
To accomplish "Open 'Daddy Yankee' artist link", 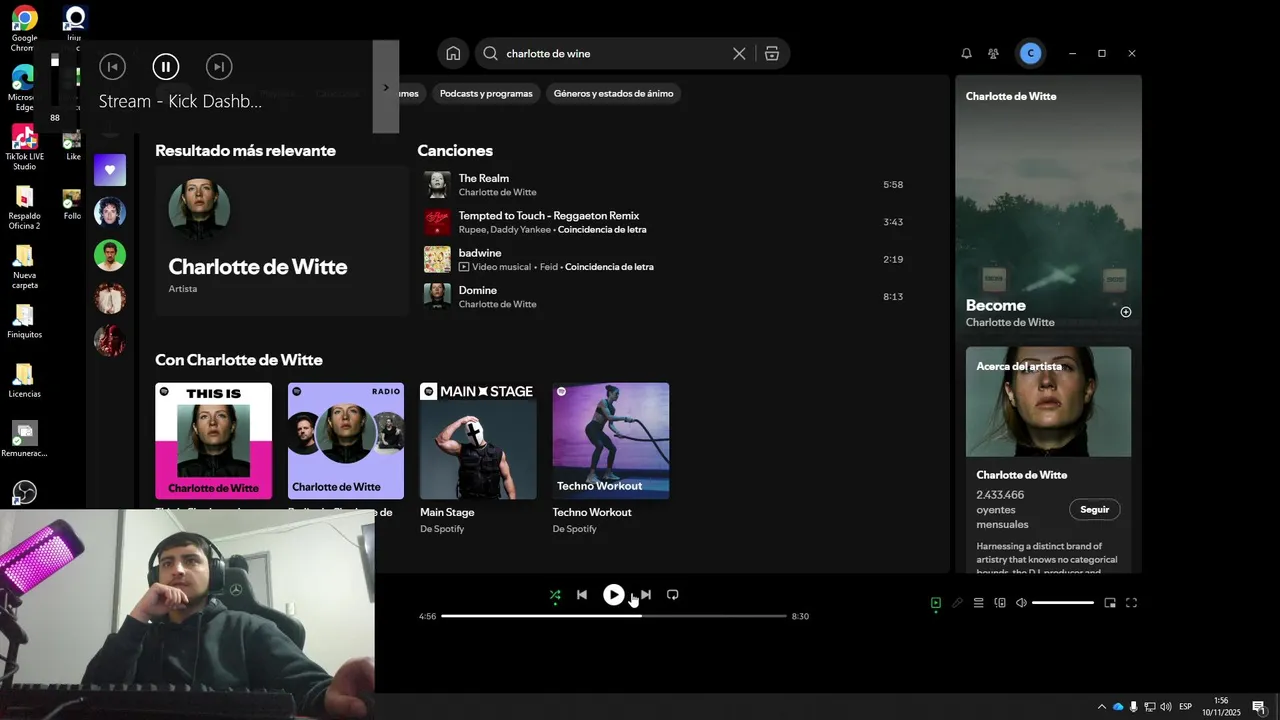I will pyautogui.click(x=520, y=230).
